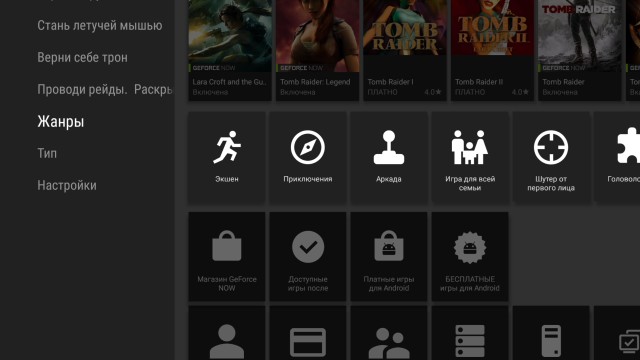
Task: Click the computer tower icon
Action: pyautogui.click(x=551, y=341)
